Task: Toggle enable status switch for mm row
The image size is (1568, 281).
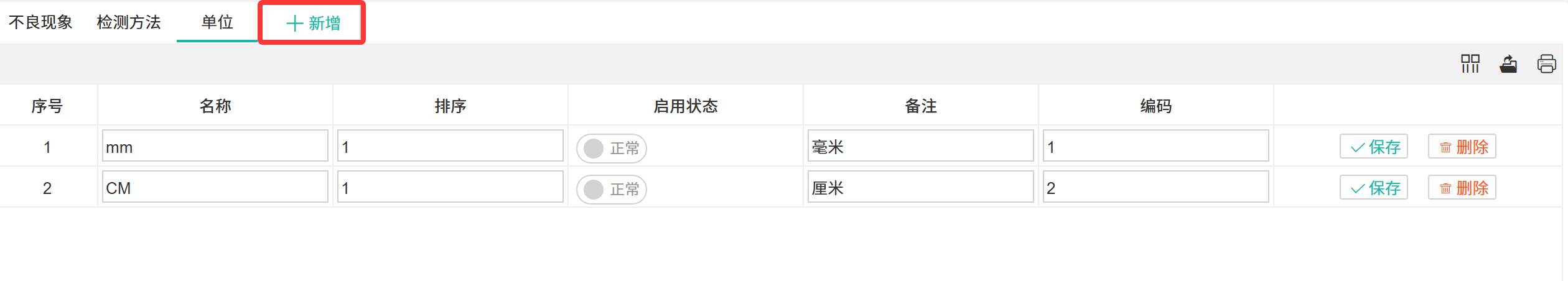Action: tap(612, 149)
